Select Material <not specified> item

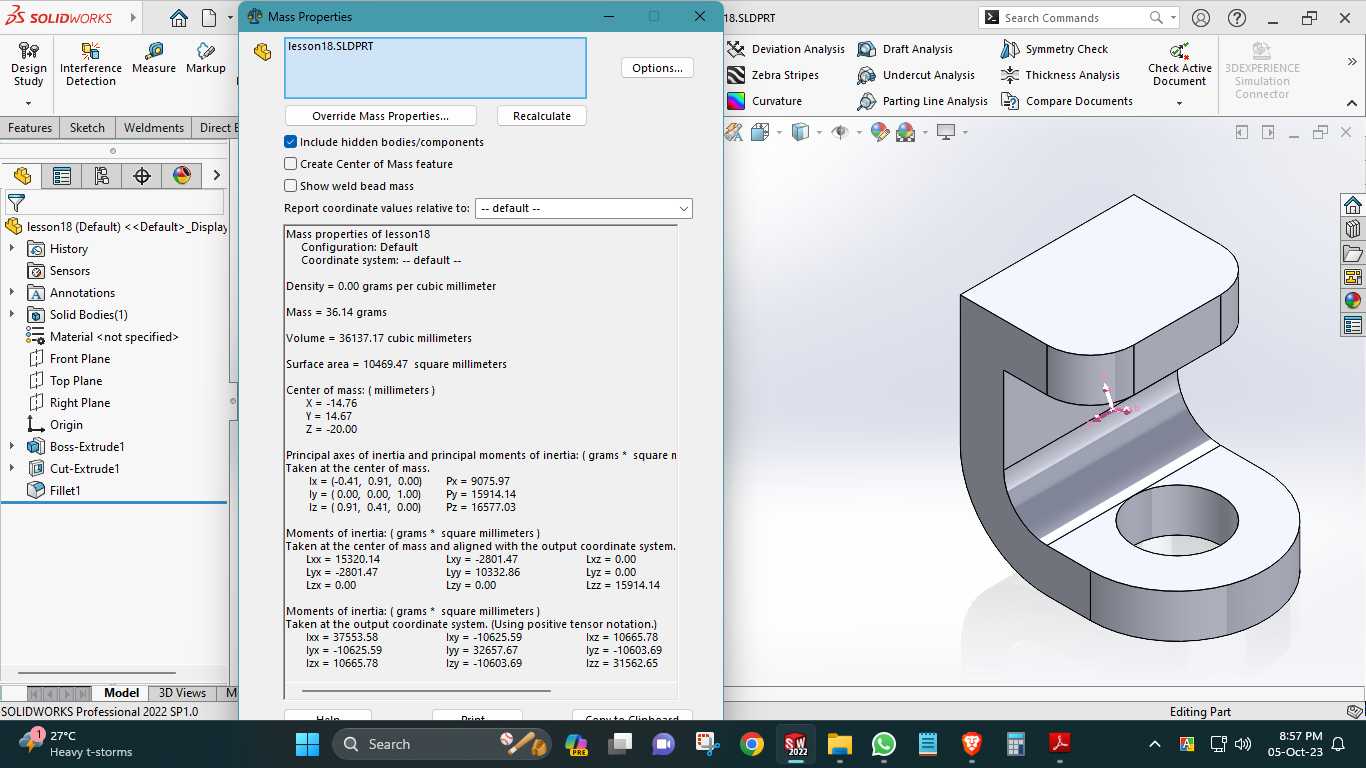[114, 337]
